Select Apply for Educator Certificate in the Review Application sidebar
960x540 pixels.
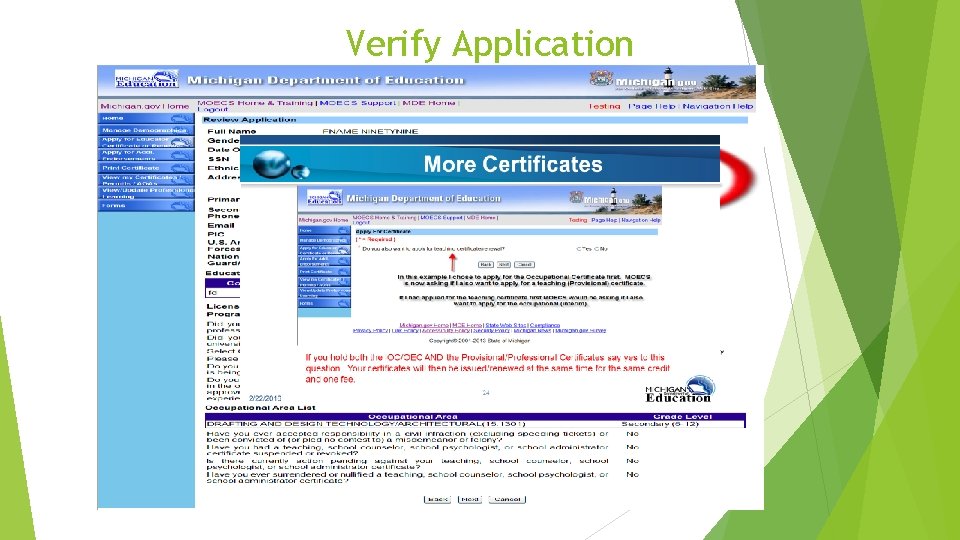click(146, 142)
